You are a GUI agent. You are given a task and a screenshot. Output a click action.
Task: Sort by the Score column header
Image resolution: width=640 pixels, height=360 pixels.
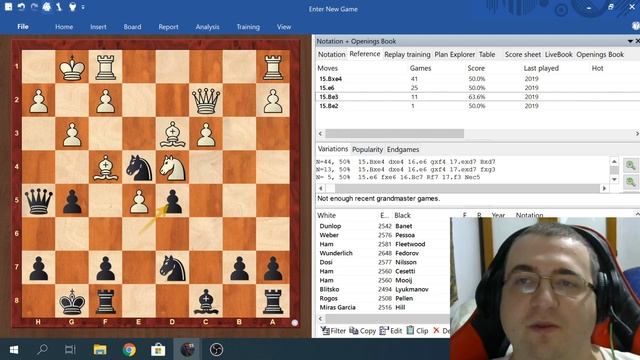476,68
